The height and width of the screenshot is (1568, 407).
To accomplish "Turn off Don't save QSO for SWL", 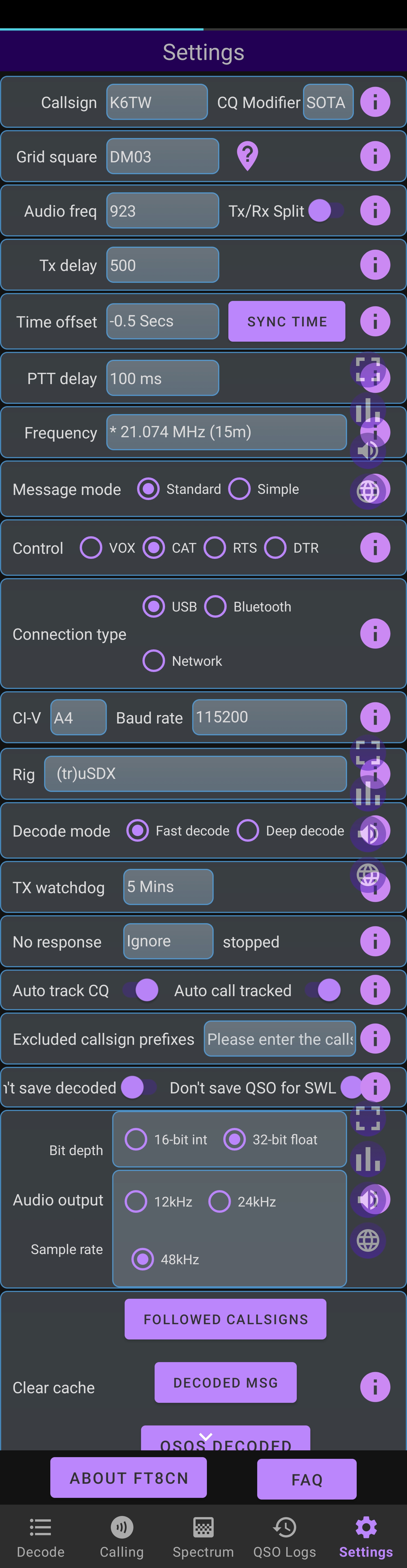I will (353, 1087).
